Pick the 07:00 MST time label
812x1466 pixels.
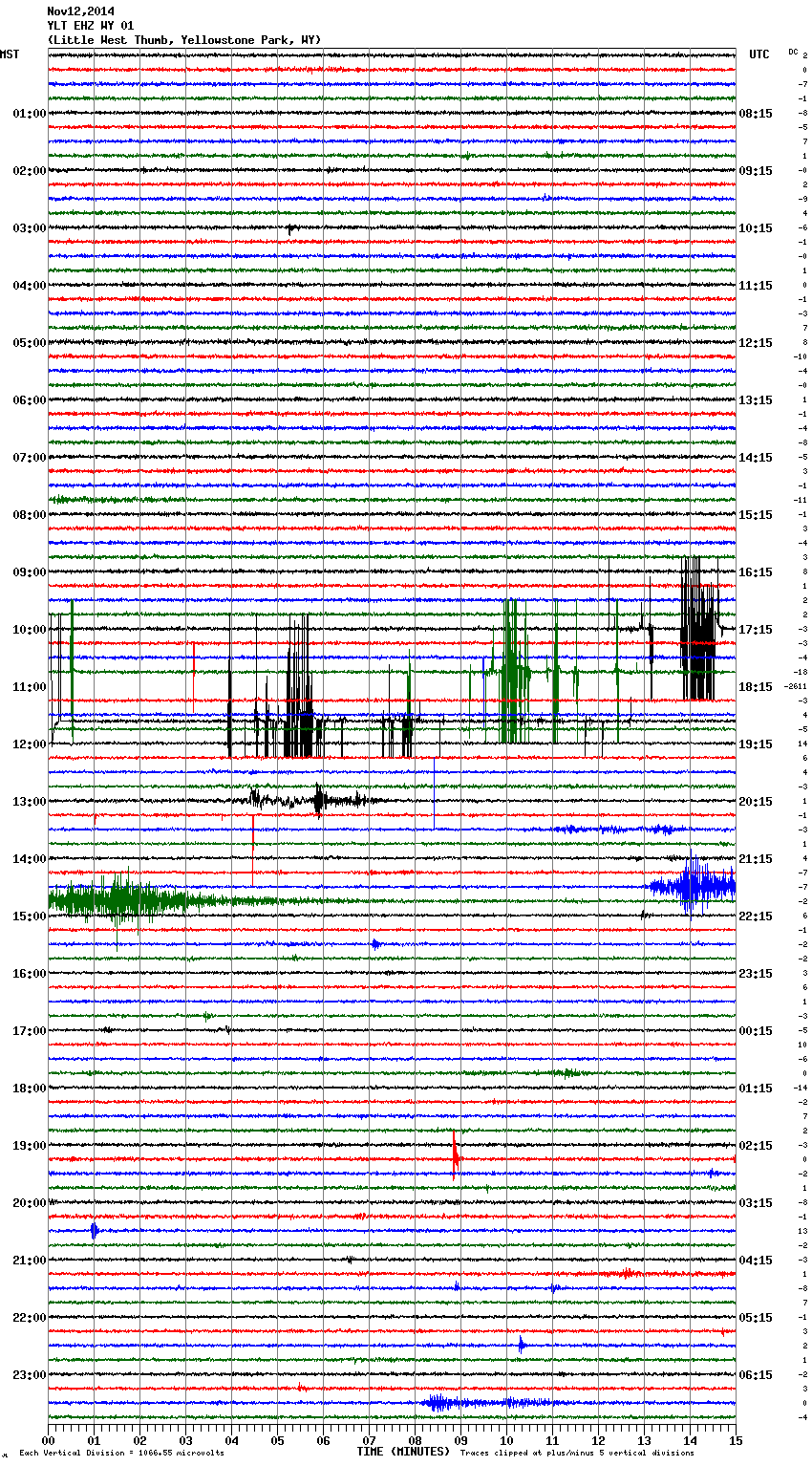point(29,458)
